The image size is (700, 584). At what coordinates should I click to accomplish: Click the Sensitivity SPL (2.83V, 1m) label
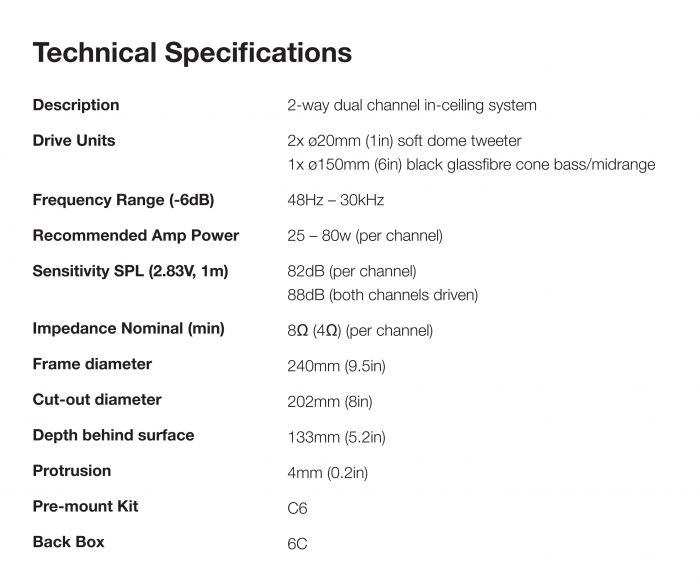pyautogui.click(x=131, y=271)
